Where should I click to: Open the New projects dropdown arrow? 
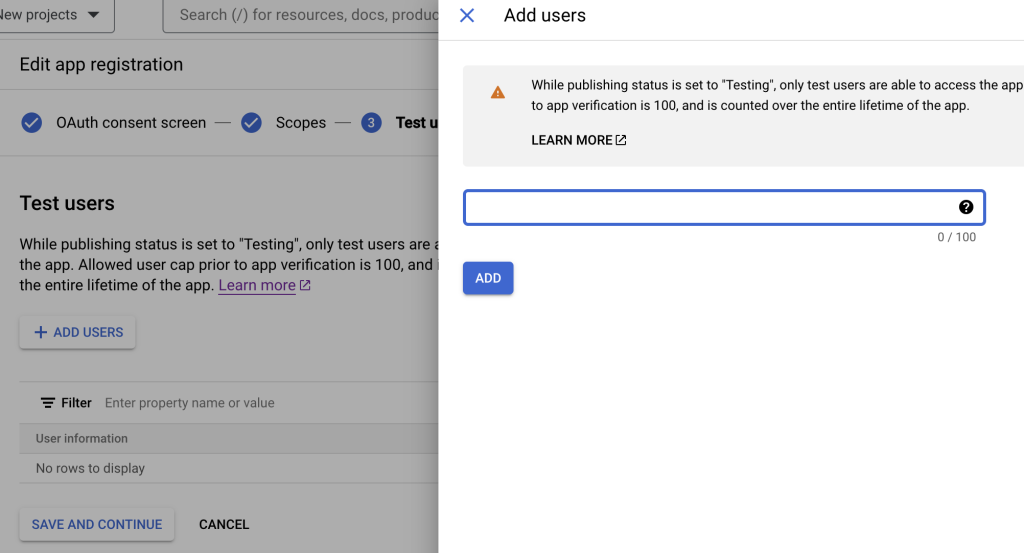(x=93, y=14)
